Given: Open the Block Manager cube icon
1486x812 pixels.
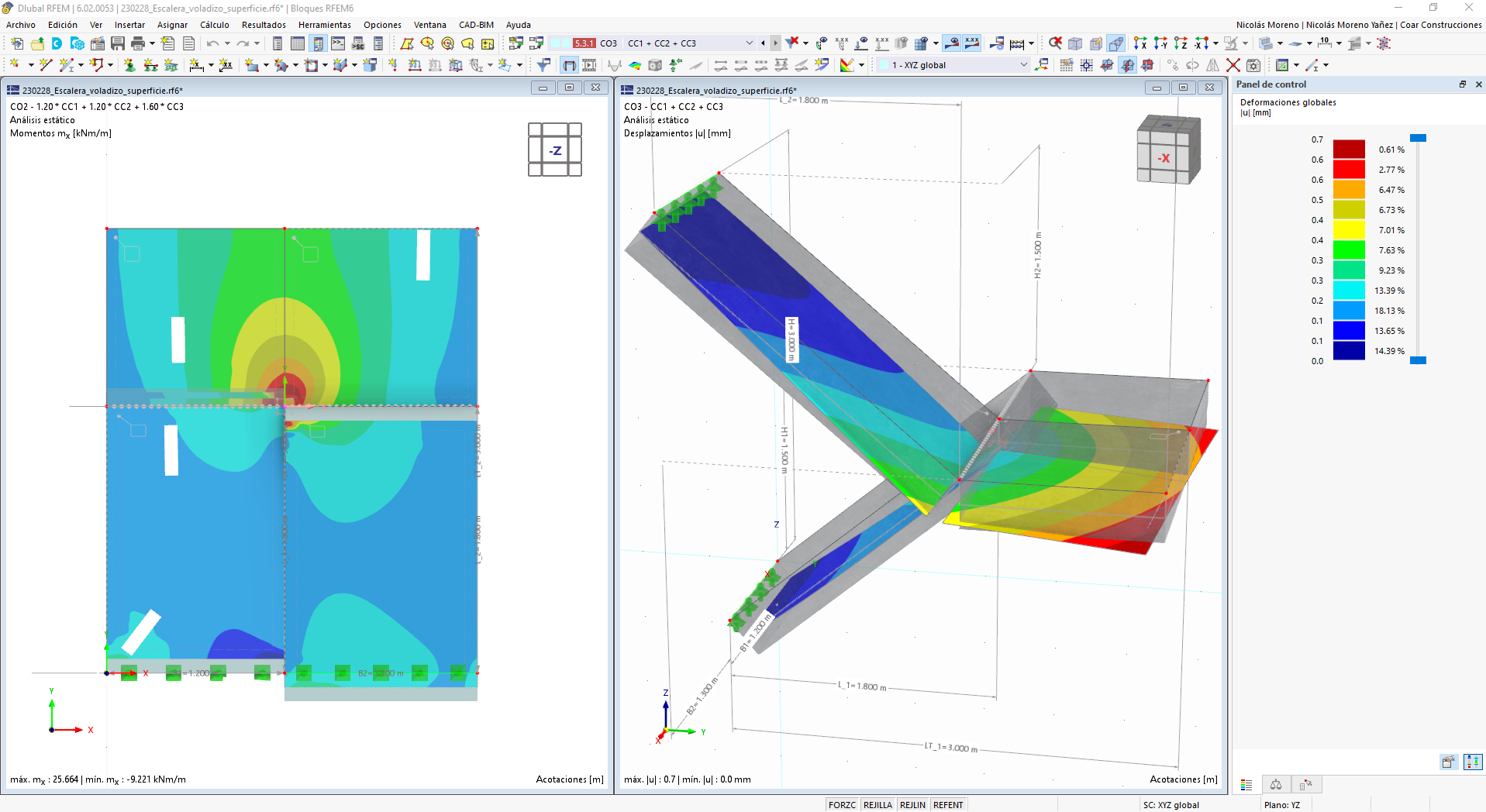Looking at the screenshot, I should tap(77, 43).
